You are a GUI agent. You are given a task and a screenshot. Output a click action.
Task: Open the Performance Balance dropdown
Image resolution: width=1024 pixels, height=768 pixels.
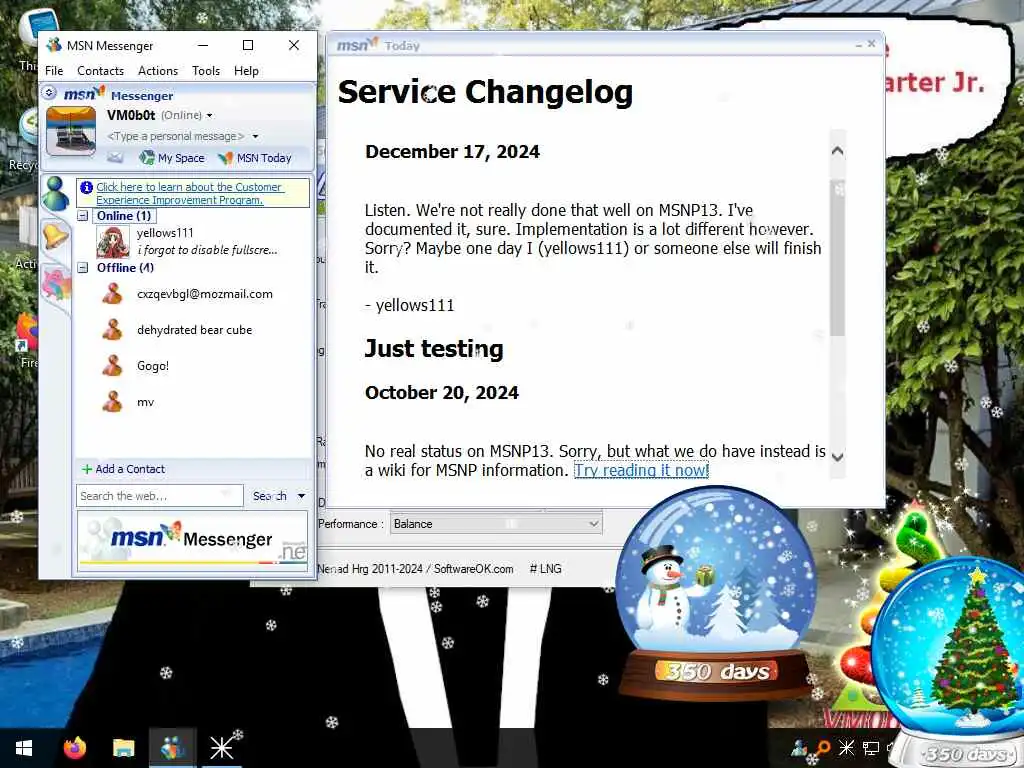click(x=496, y=524)
